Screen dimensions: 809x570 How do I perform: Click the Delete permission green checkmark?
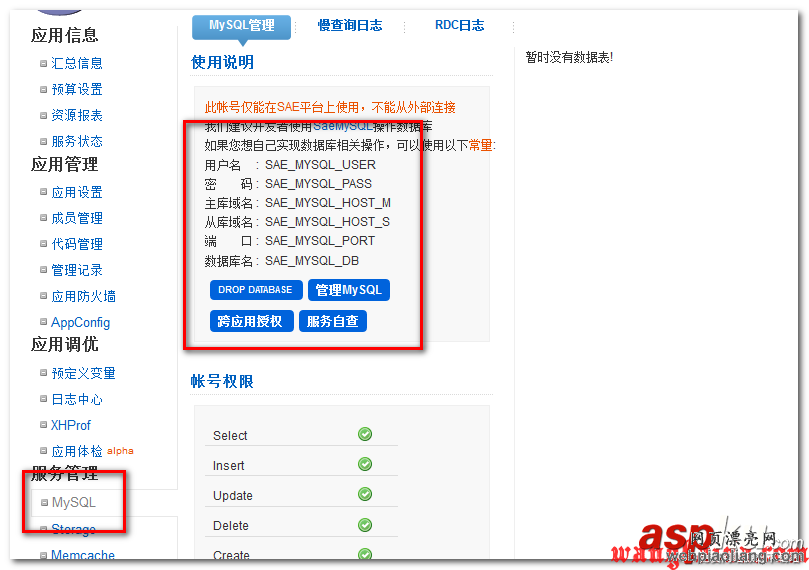pos(365,525)
